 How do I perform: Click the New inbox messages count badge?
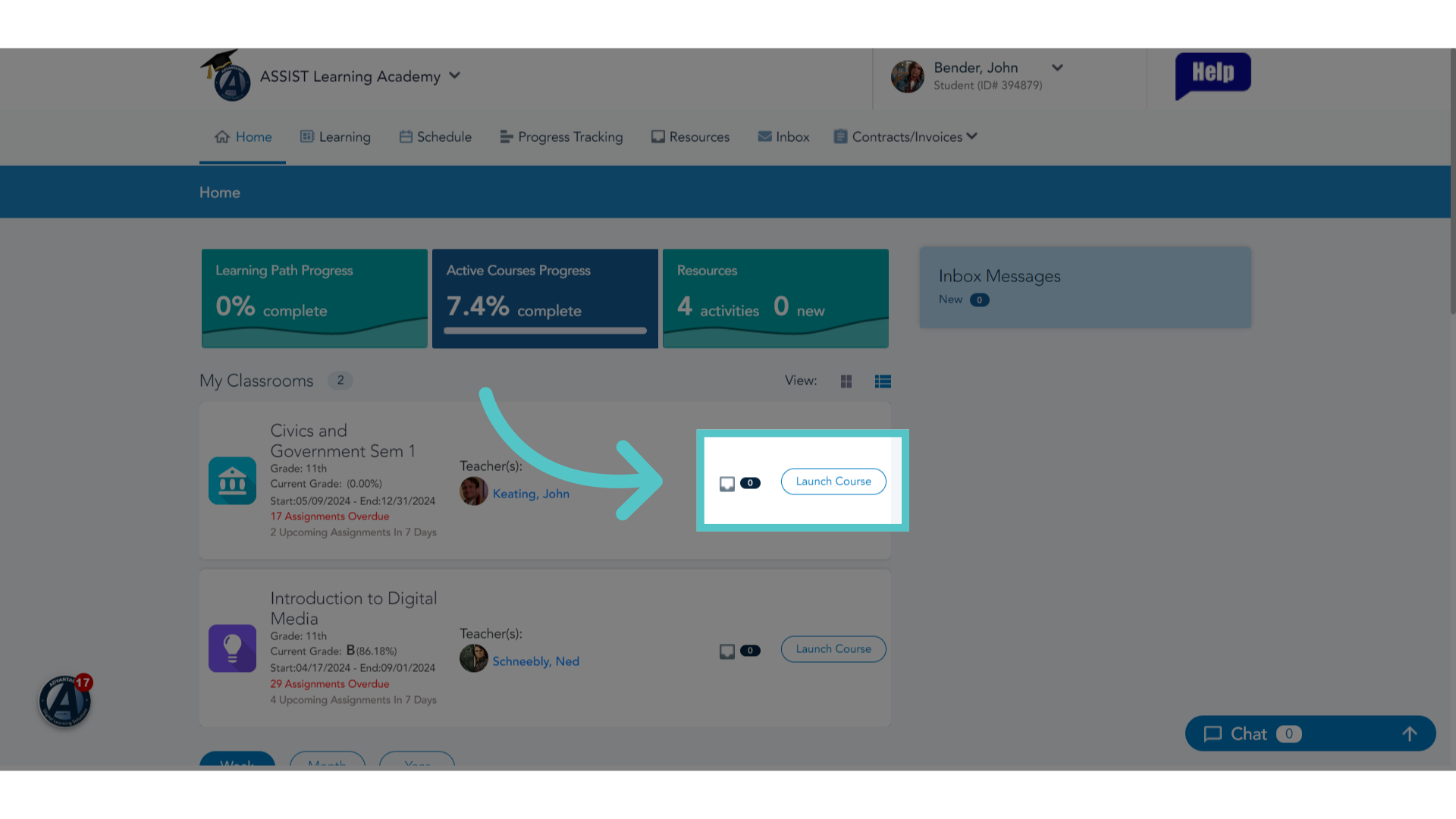pyautogui.click(x=979, y=300)
